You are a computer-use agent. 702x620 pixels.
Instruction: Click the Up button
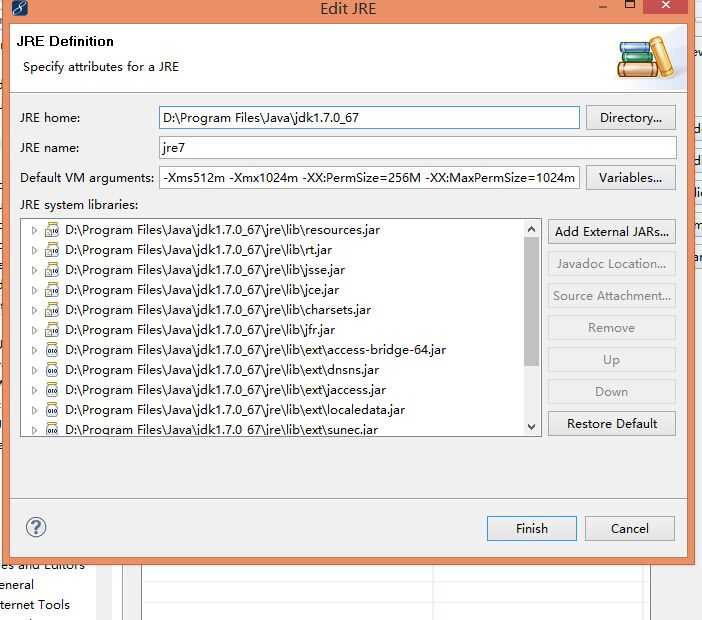612,360
